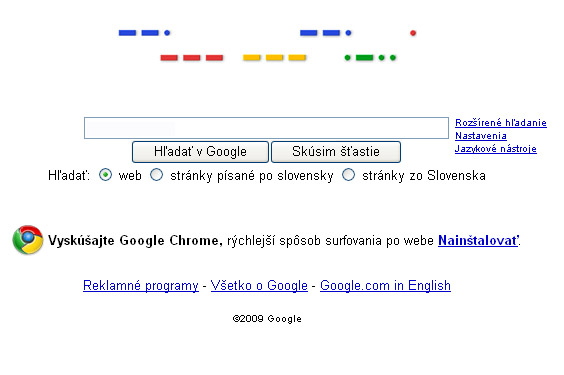Screen dimensions: 564x375
Task: Open the "Jazykové nástroje" link
Action: [x=496, y=149]
